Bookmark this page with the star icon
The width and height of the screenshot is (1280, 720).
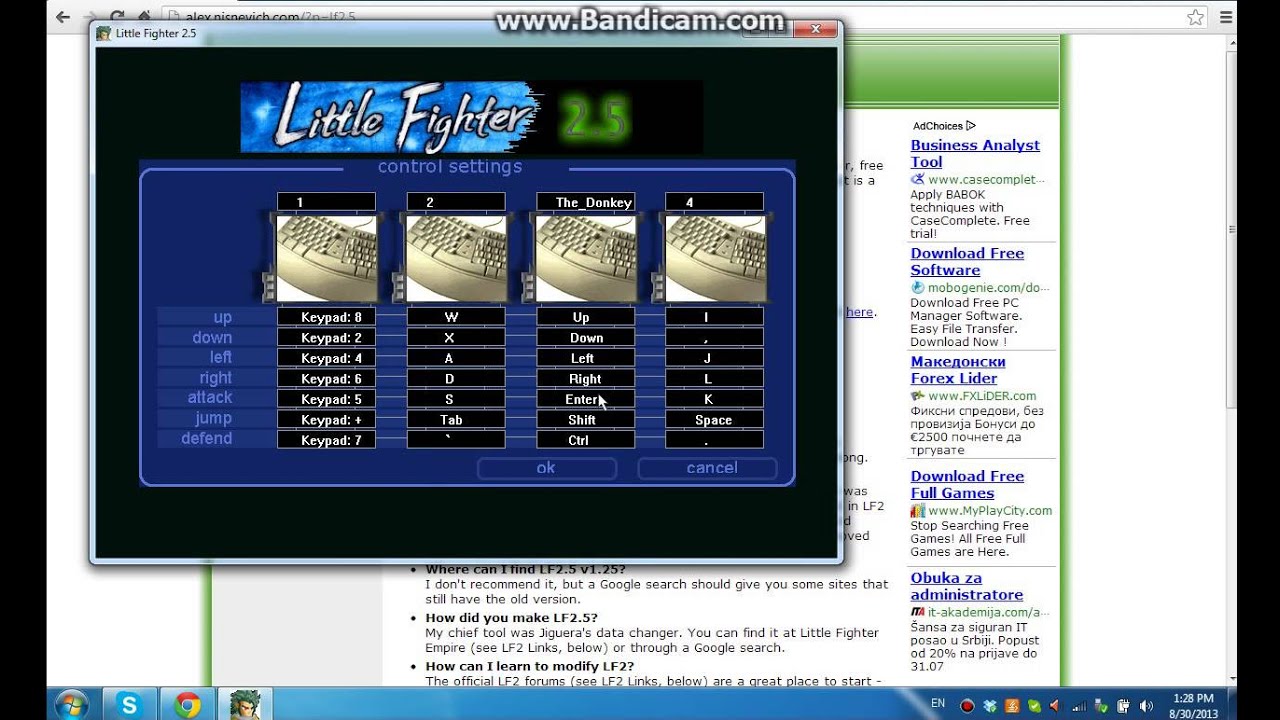click(1195, 17)
